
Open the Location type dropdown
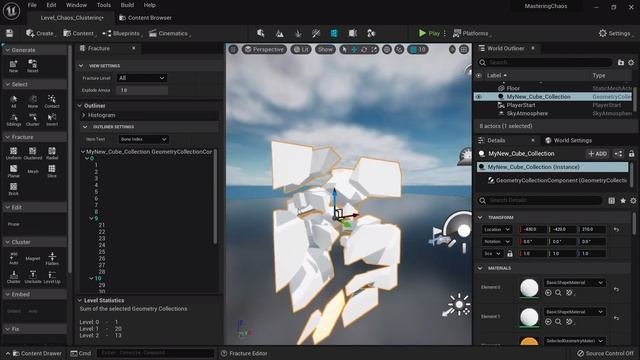[x=497, y=229]
